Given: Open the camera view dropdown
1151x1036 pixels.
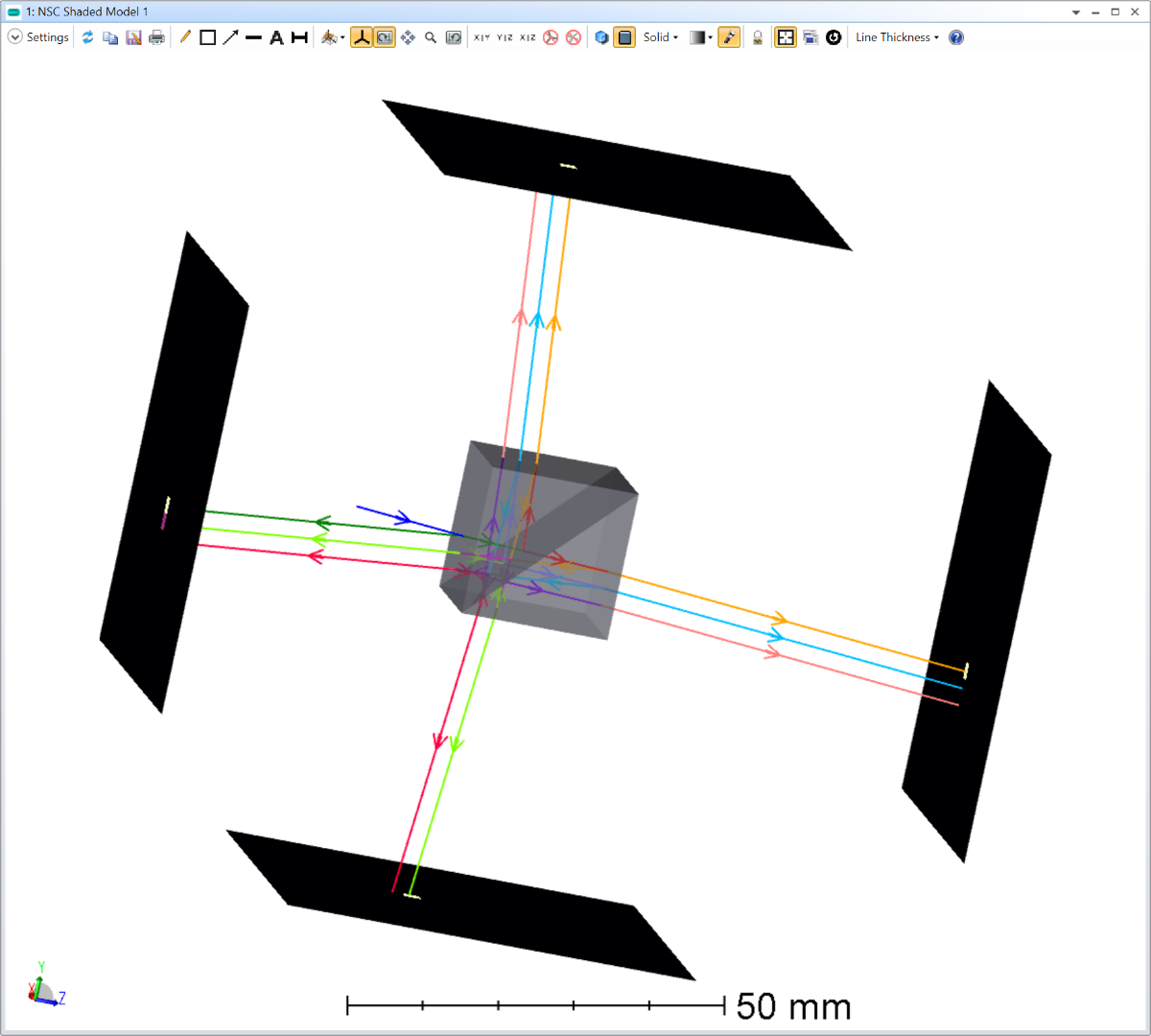Looking at the screenshot, I should (333, 37).
